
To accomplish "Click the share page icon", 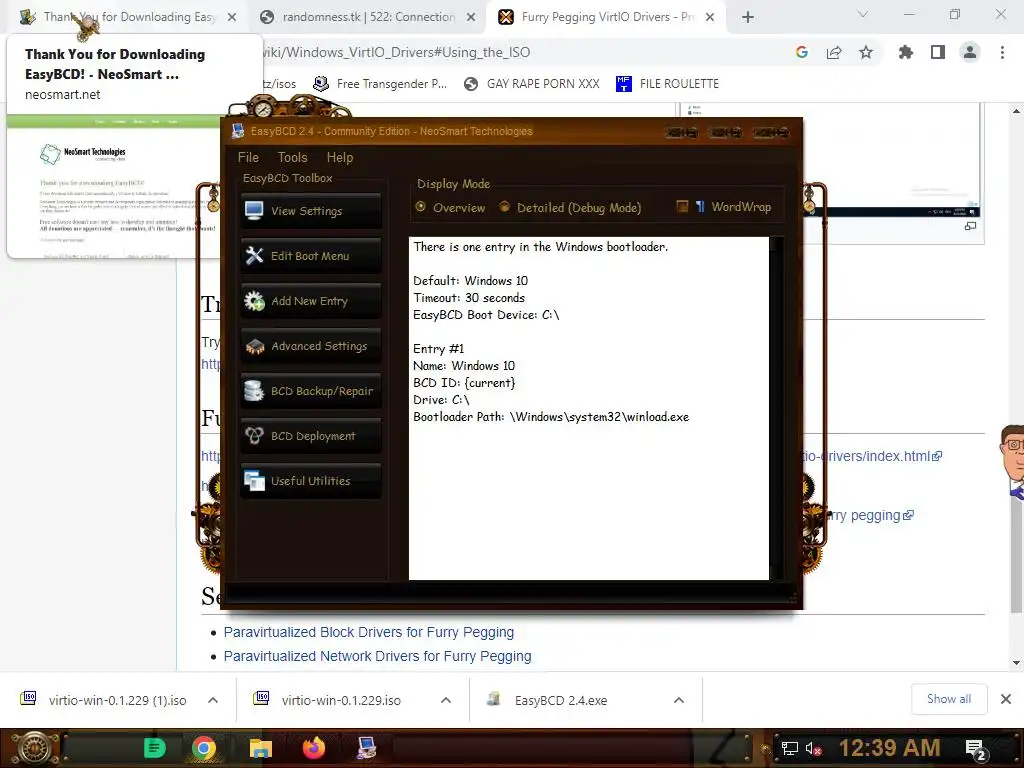I will 834,52.
